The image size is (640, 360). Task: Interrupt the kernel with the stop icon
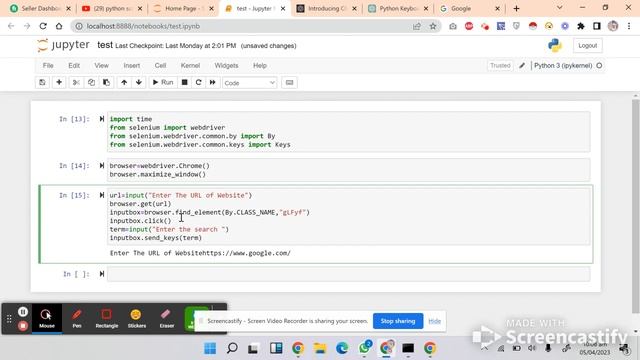(184, 82)
